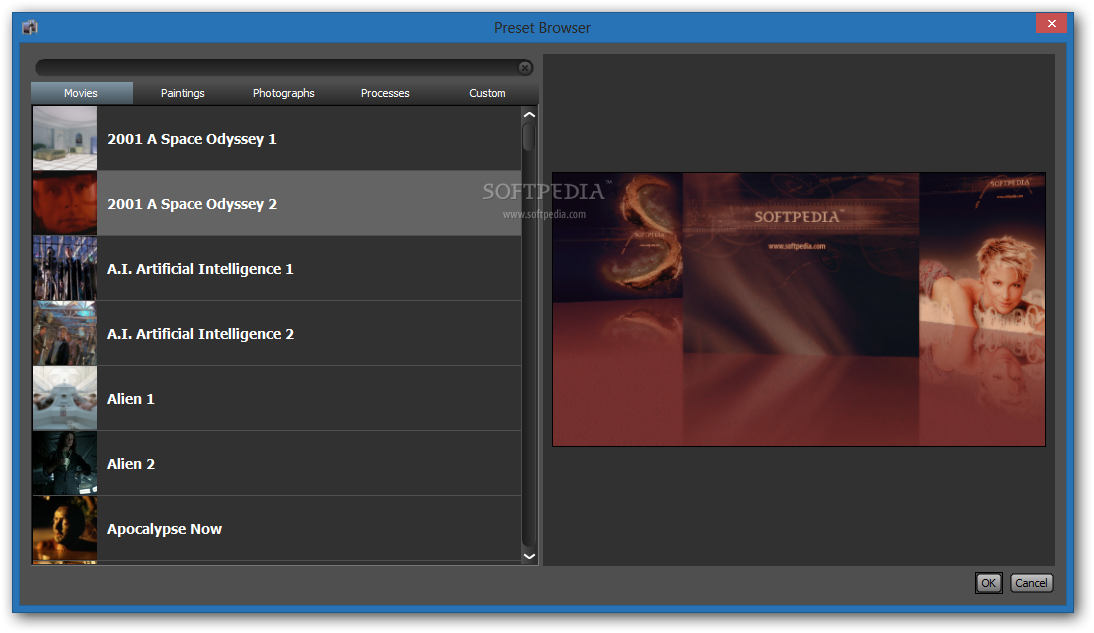Select the 'Alien 1' preset name

pos(130,399)
